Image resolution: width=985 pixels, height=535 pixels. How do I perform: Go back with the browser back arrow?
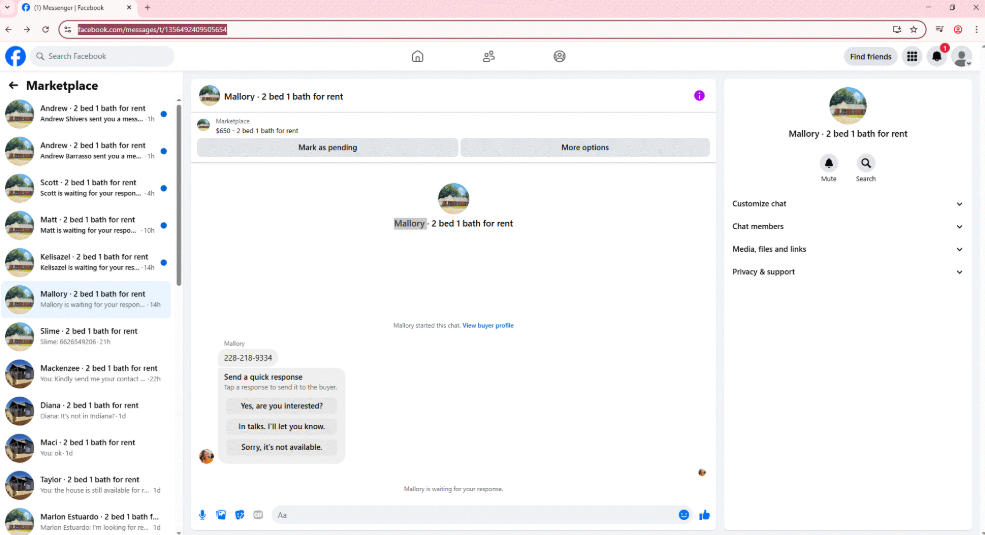pyautogui.click(x=8, y=30)
